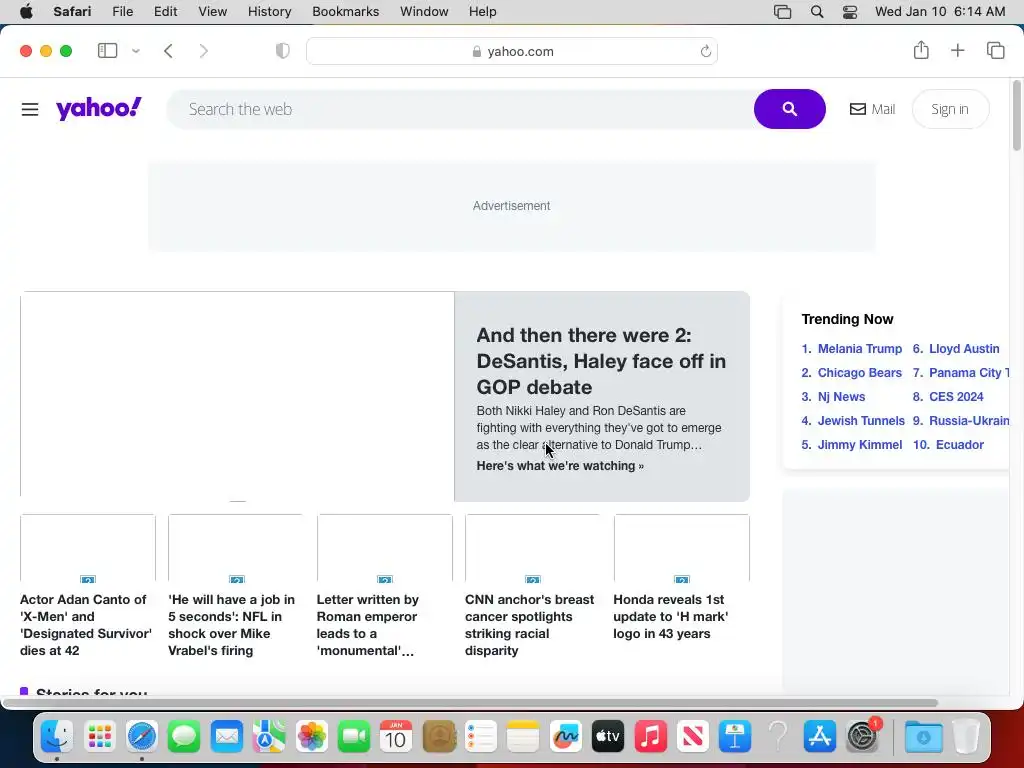Open Finder from the Dock
1024x768 pixels.
[x=57, y=737]
